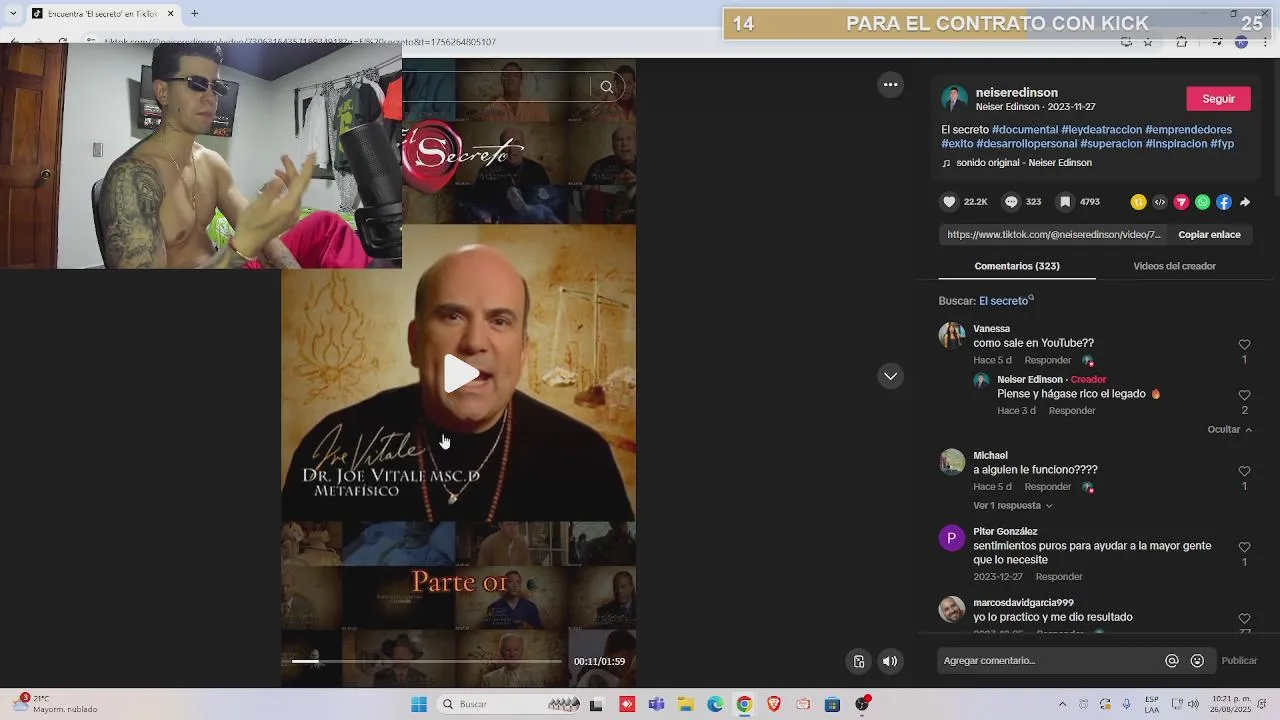Click hashtag #documental

point(1024,130)
